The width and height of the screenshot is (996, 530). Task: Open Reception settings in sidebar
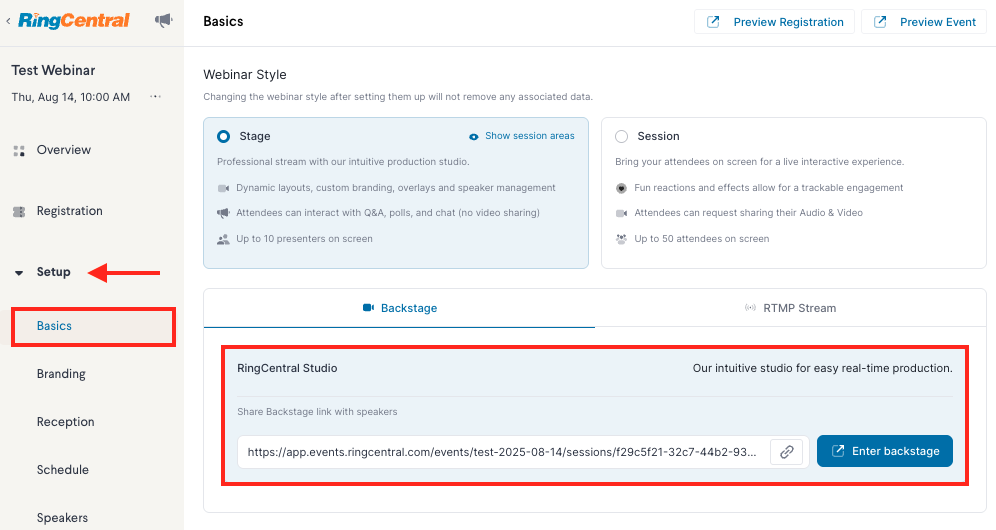(65, 422)
